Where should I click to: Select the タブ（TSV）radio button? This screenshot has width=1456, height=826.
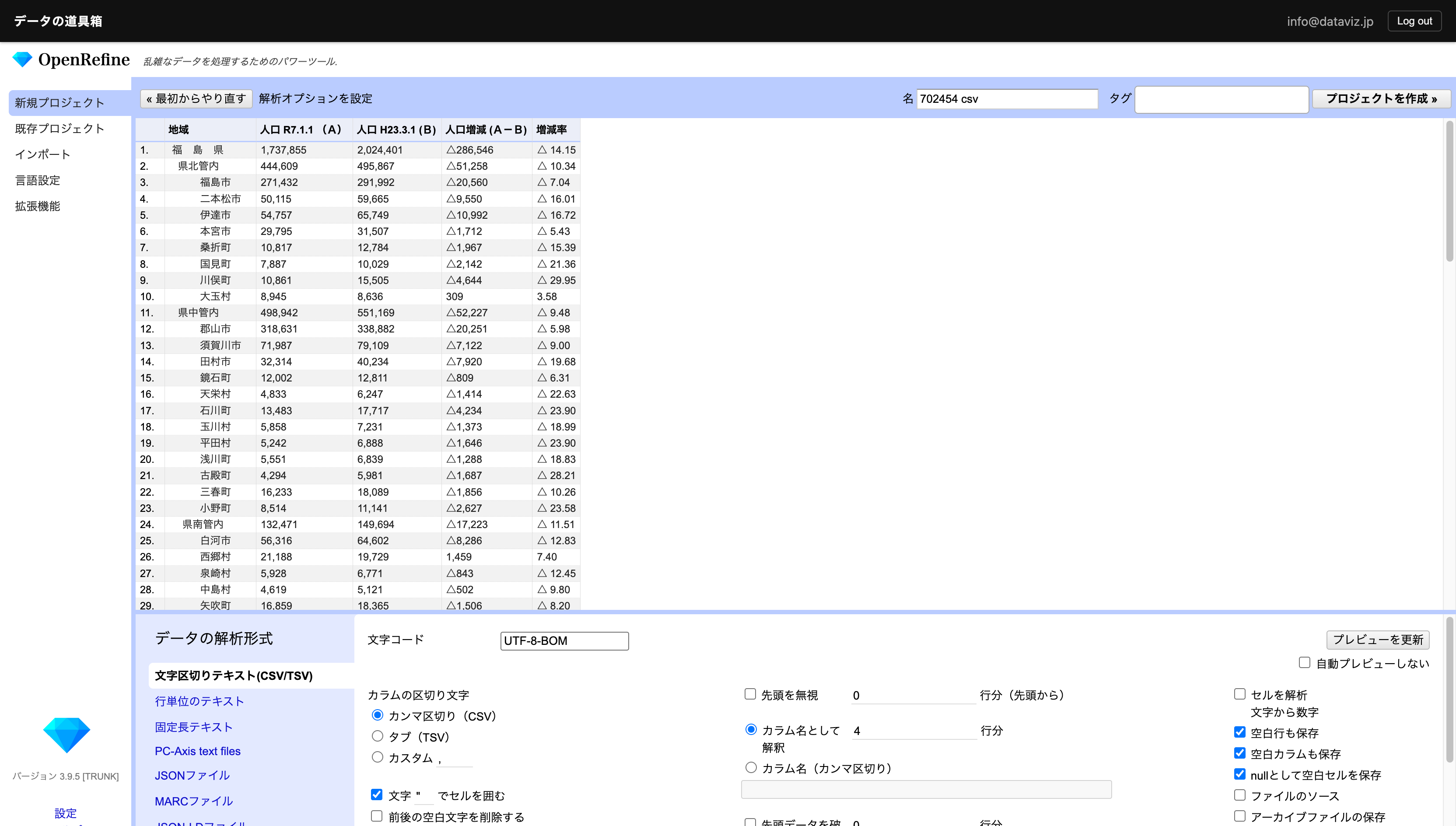[377, 736]
